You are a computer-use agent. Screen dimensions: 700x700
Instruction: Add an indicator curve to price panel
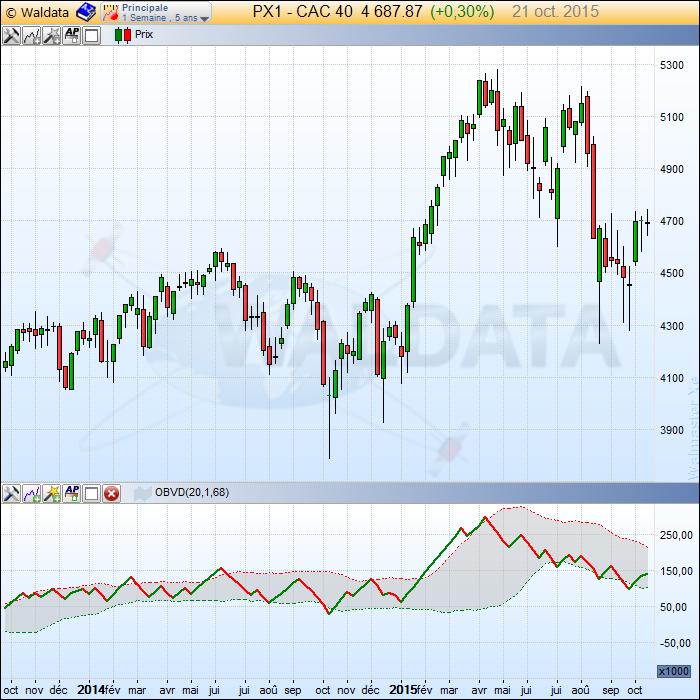tap(32, 35)
